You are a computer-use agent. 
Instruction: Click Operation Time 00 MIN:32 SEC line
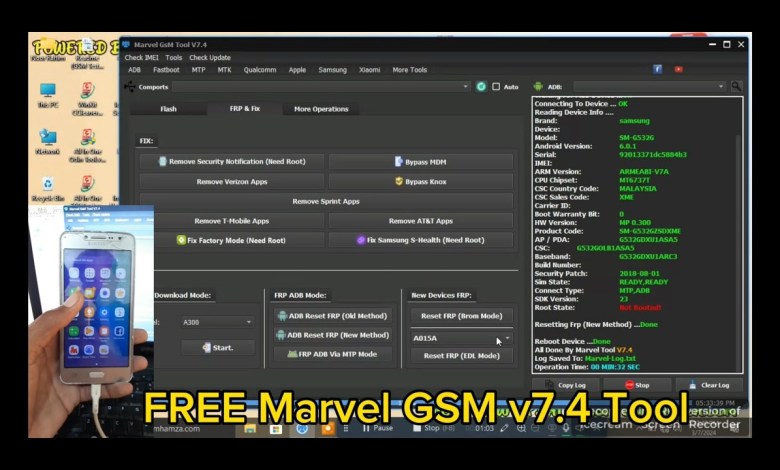click(587, 367)
